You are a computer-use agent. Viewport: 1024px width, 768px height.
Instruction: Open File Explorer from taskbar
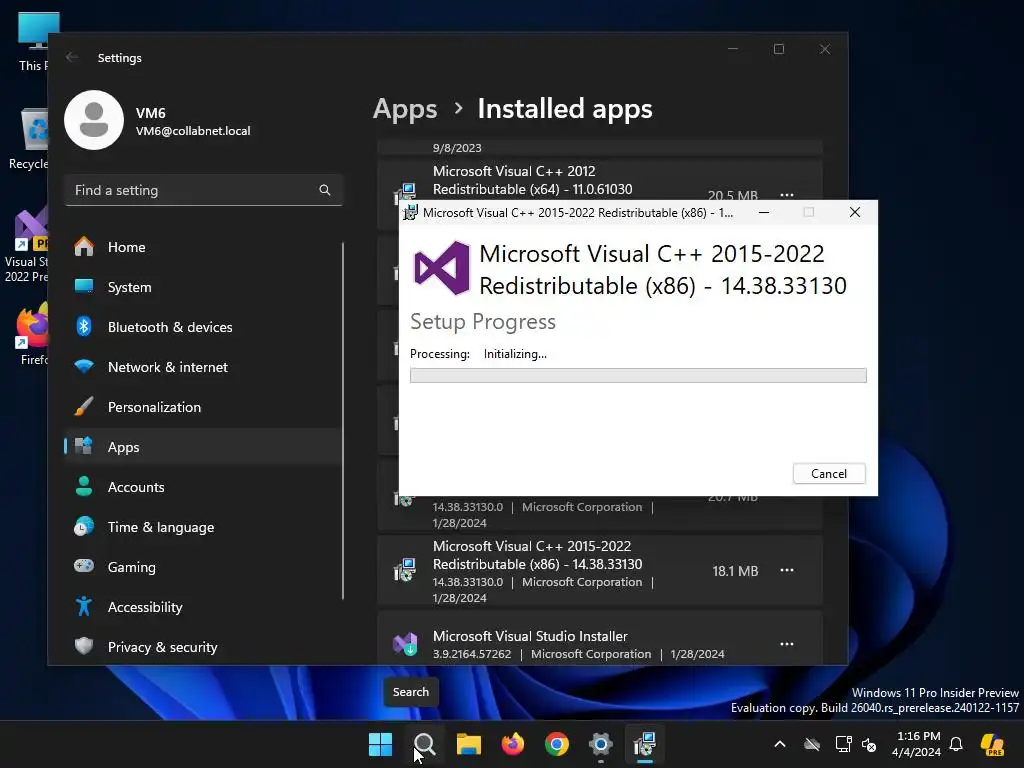[468, 744]
